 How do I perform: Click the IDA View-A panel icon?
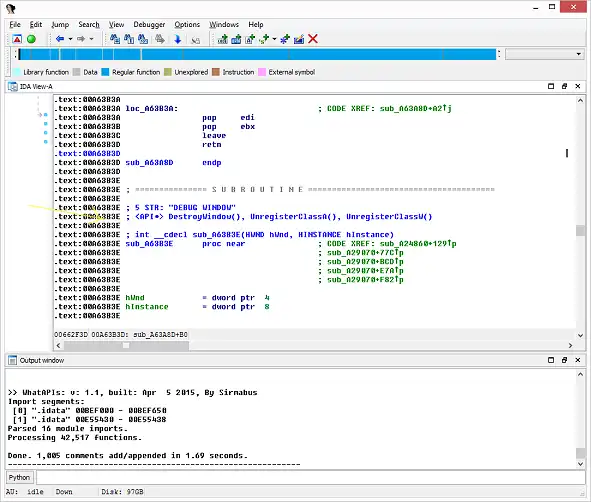click(13, 87)
